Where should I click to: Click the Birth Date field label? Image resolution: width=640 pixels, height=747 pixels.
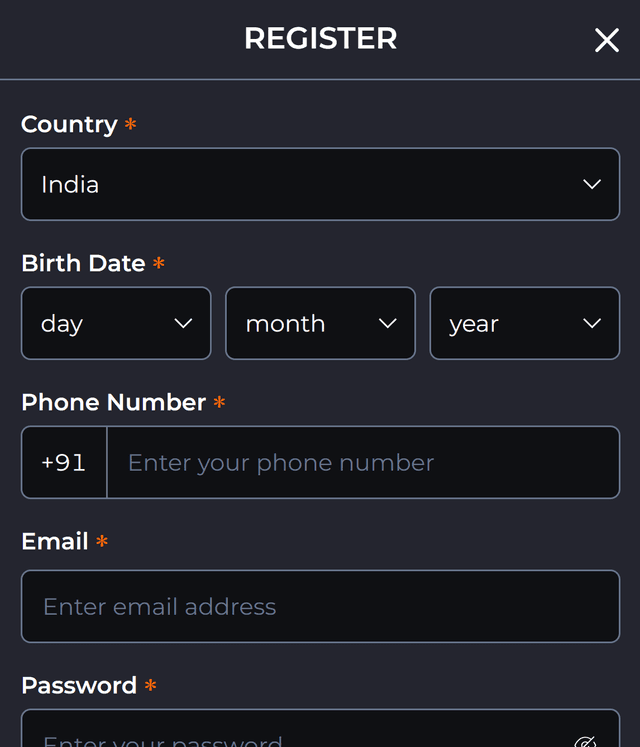pyautogui.click(x=83, y=263)
